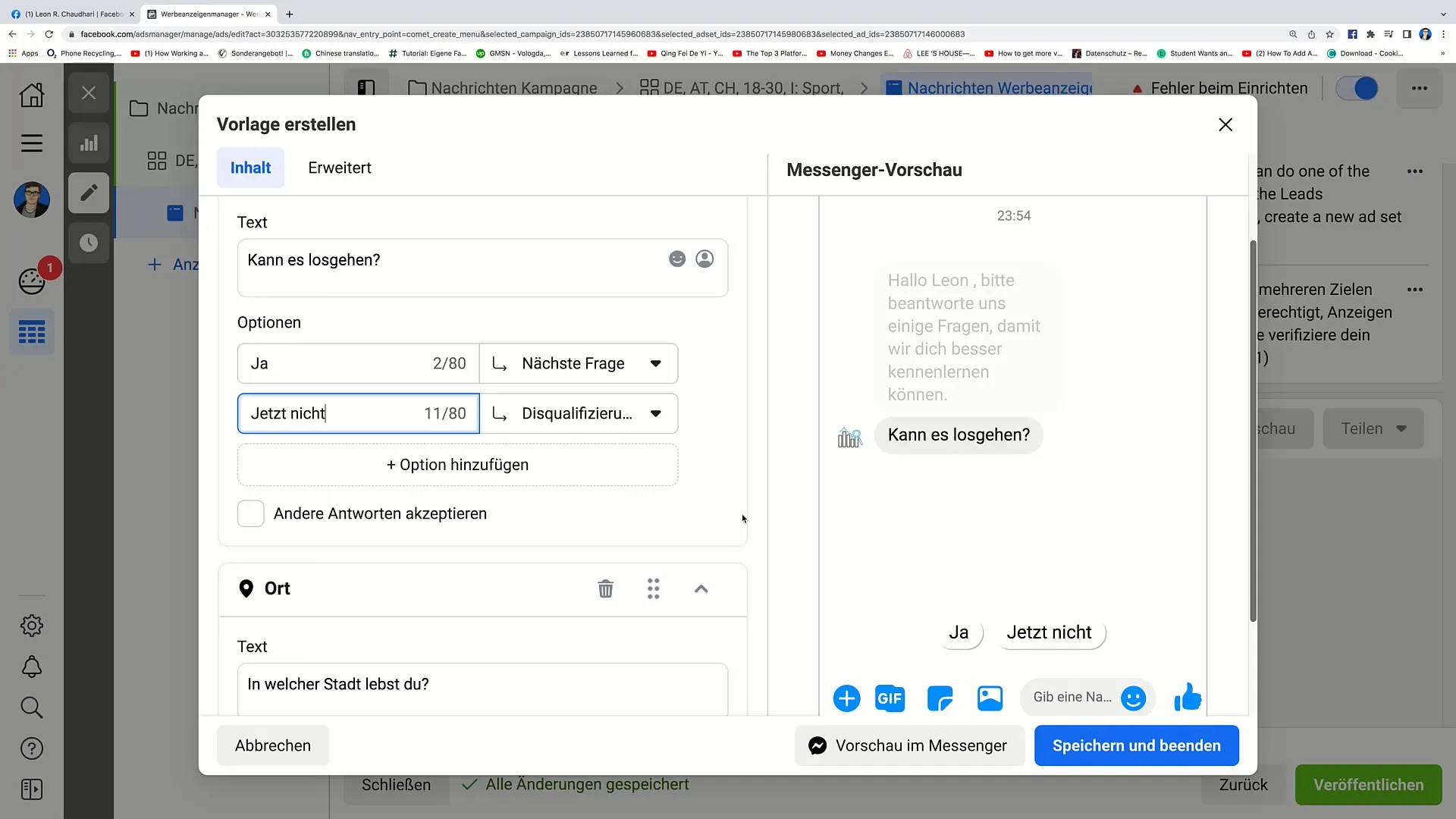Viewport: 1456px width, 819px height.
Task: Open the cookie notifications icon with badge
Action: tap(32, 281)
